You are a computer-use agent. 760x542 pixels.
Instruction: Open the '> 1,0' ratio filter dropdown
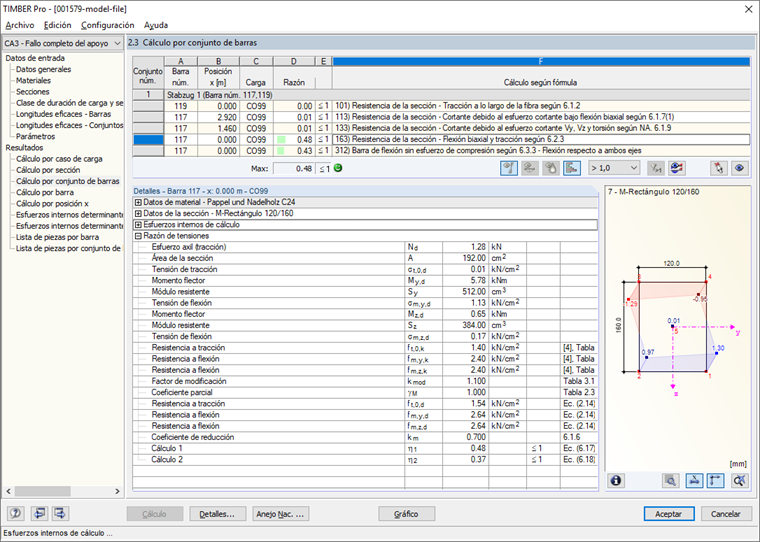click(x=614, y=168)
